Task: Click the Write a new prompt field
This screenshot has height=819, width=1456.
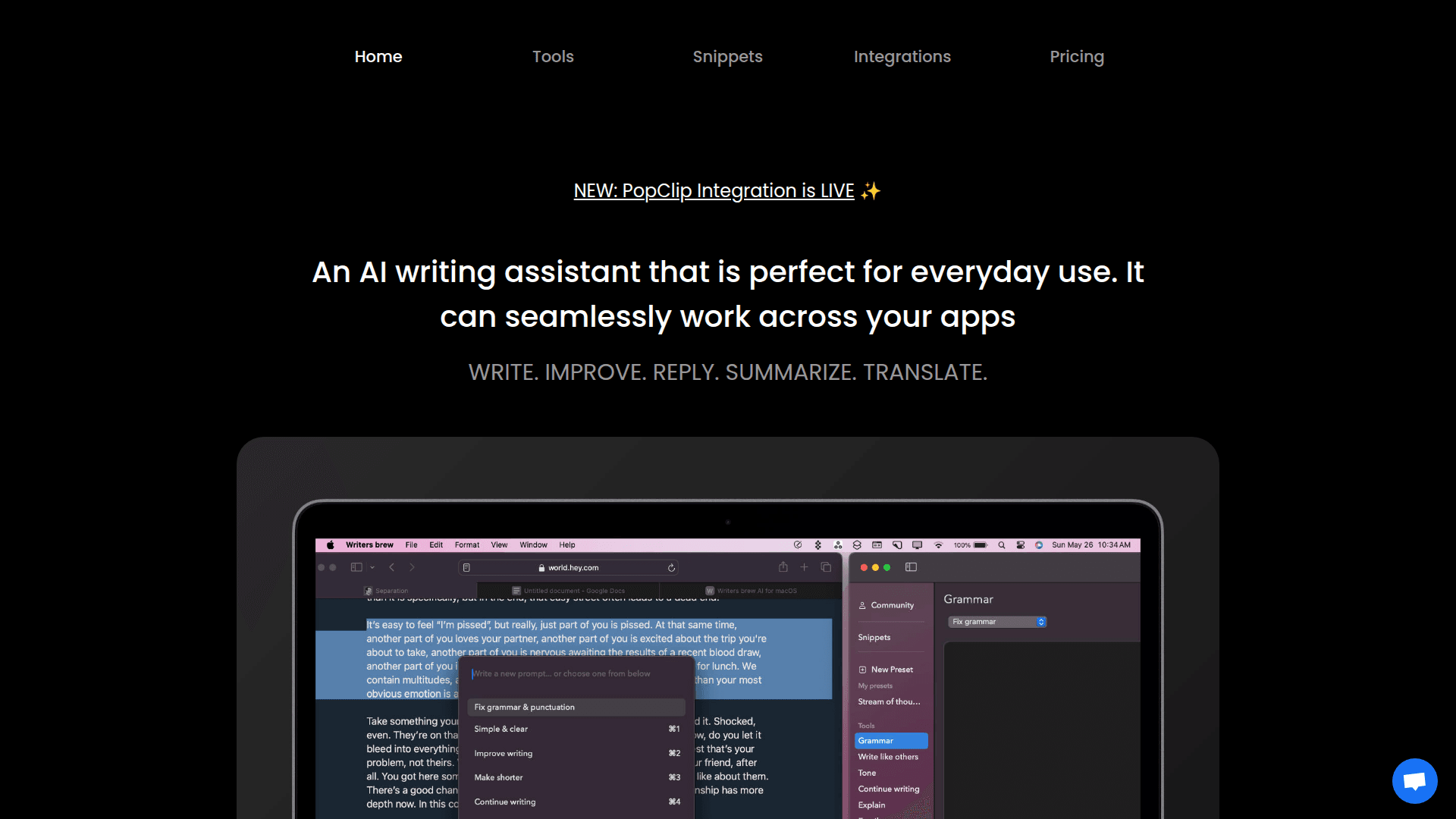Action: [x=561, y=673]
